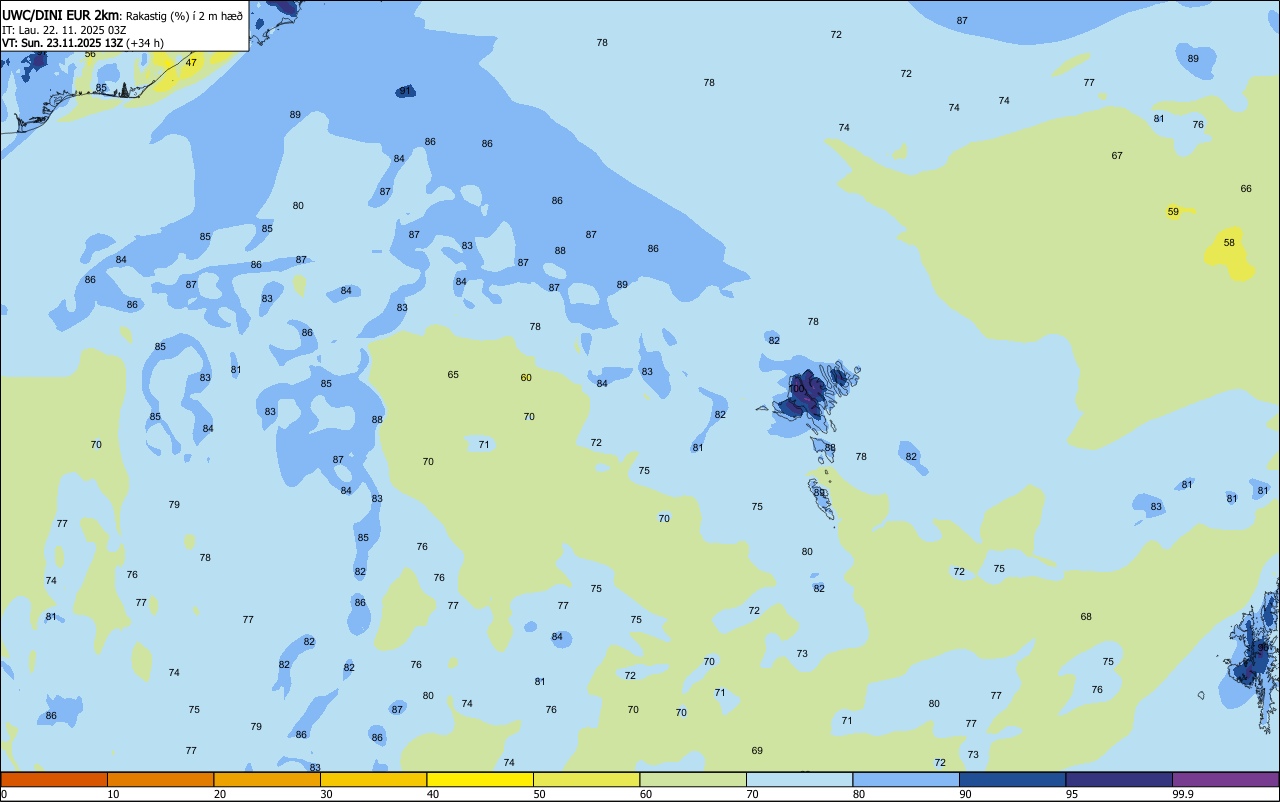Select the value 58 on the yellow patch

(1229, 243)
